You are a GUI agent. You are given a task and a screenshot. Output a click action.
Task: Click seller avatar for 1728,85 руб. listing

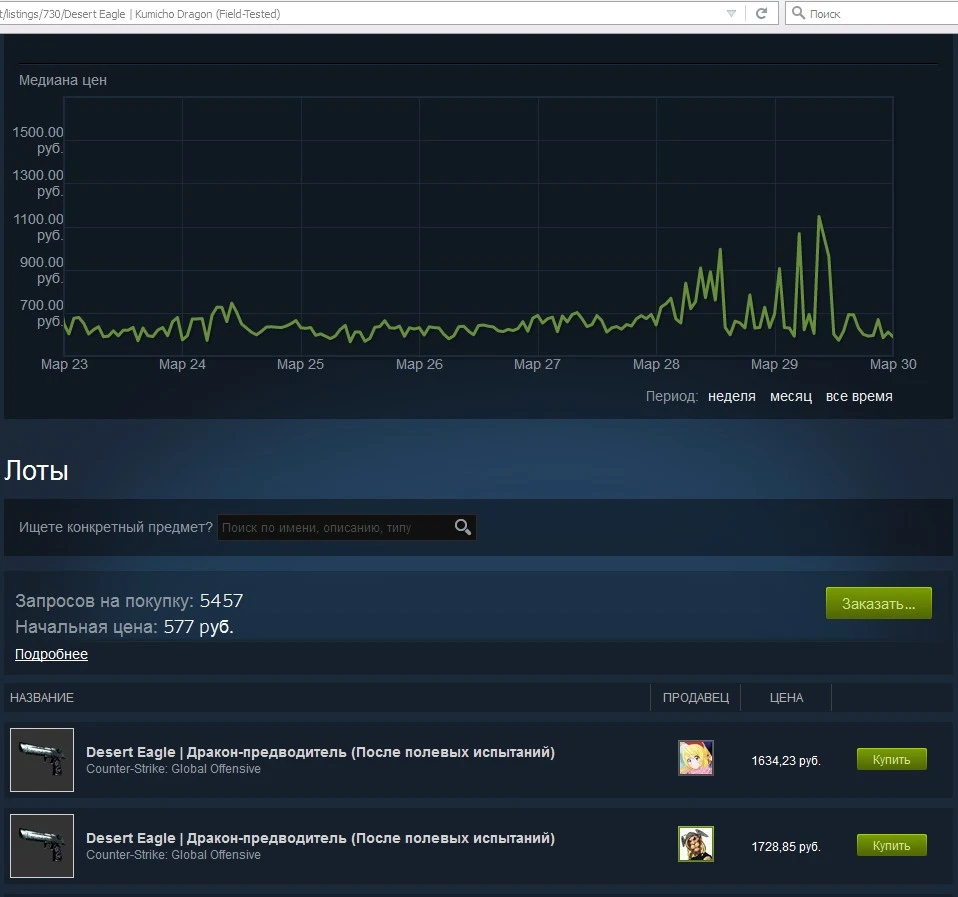click(x=696, y=844)
